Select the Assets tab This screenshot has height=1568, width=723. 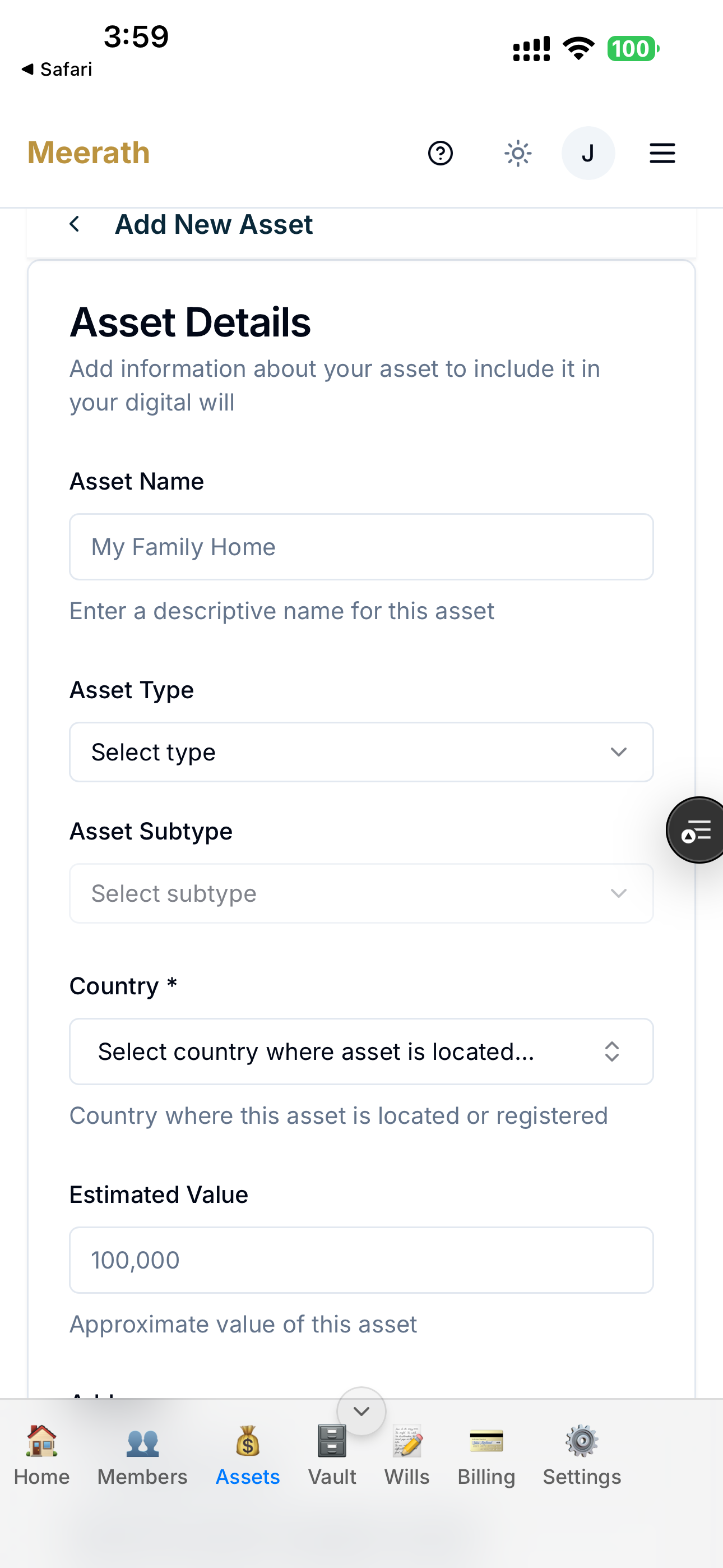coord(248,1456)
